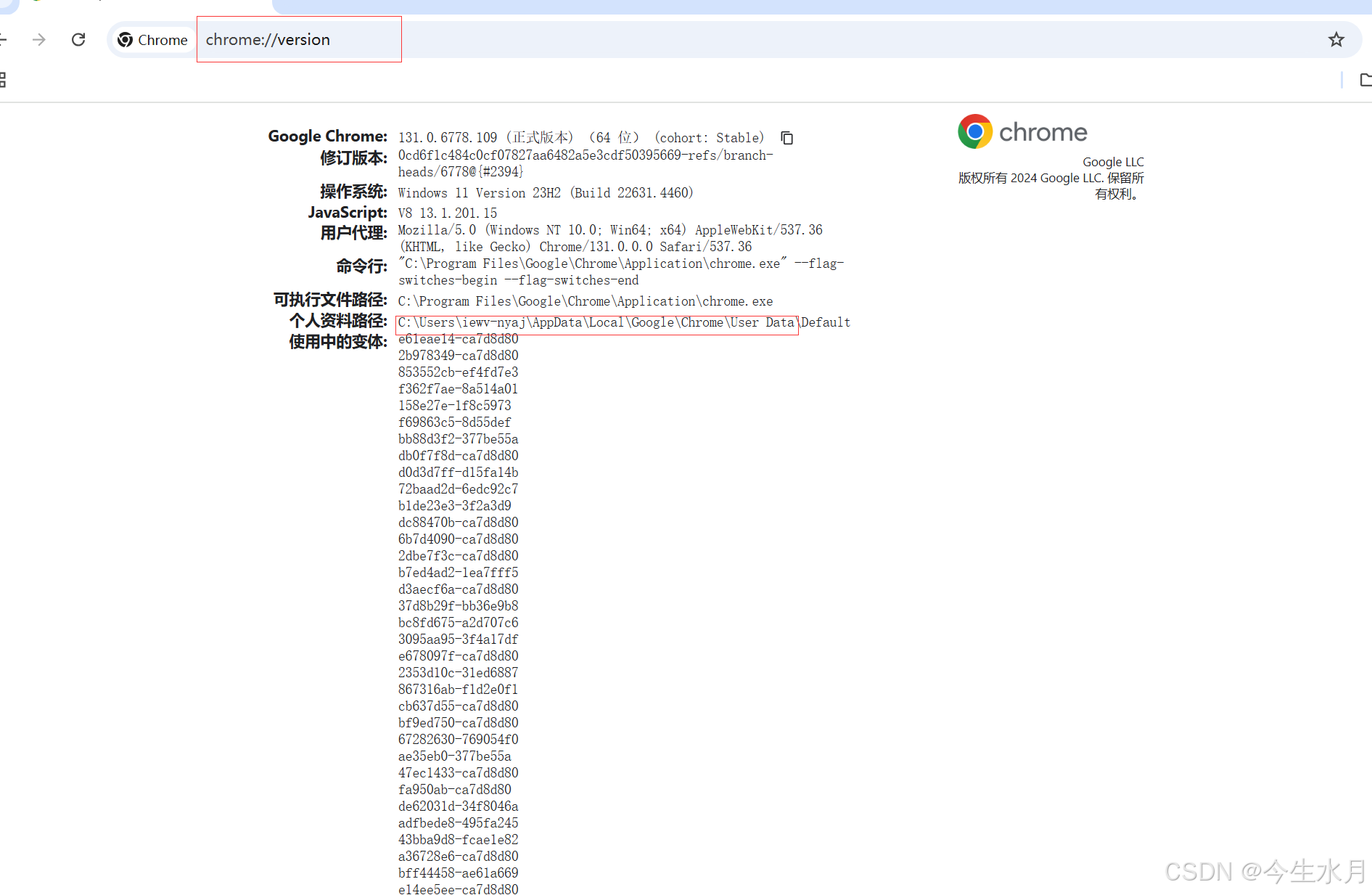Click the V8 13.1.201.15 value

tap(448, 213)
